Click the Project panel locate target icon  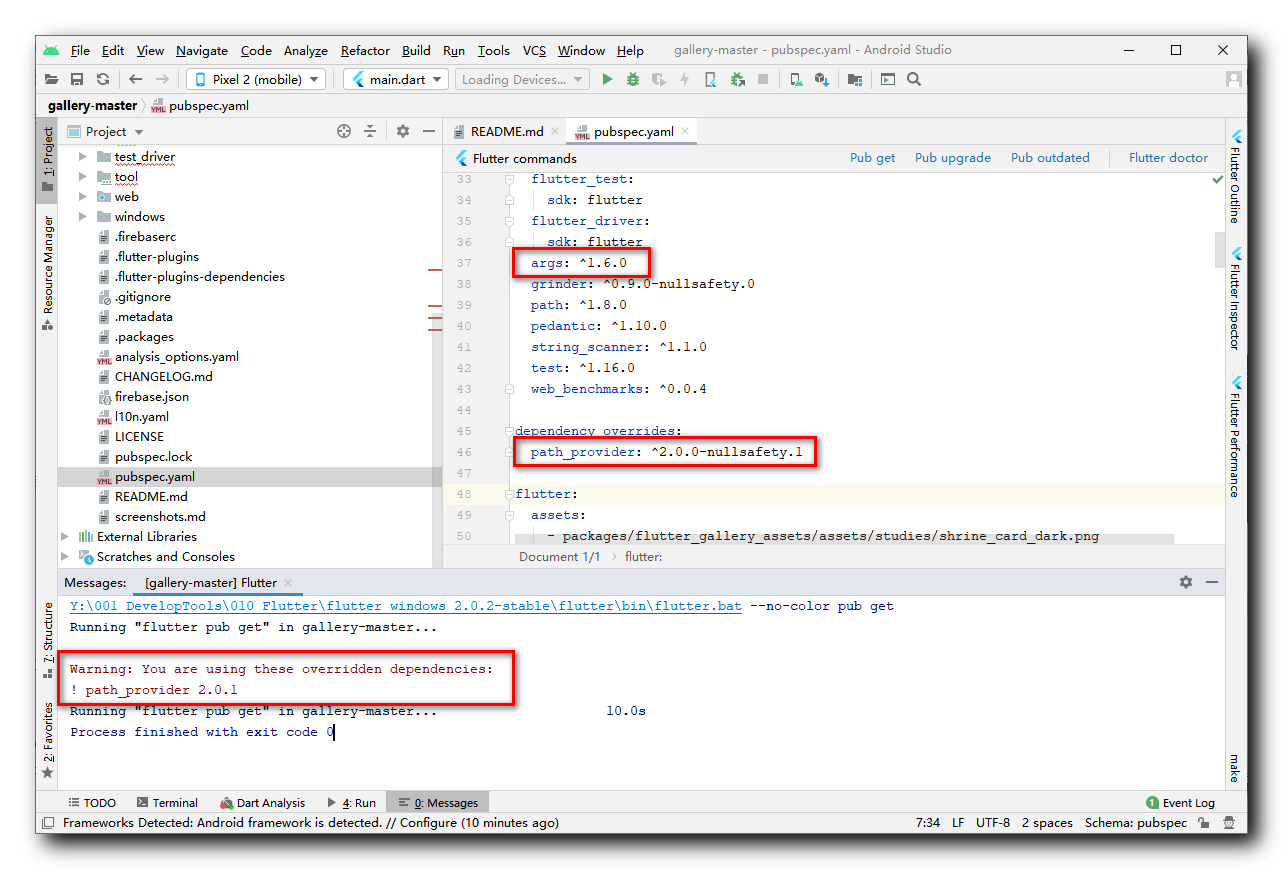344,131
